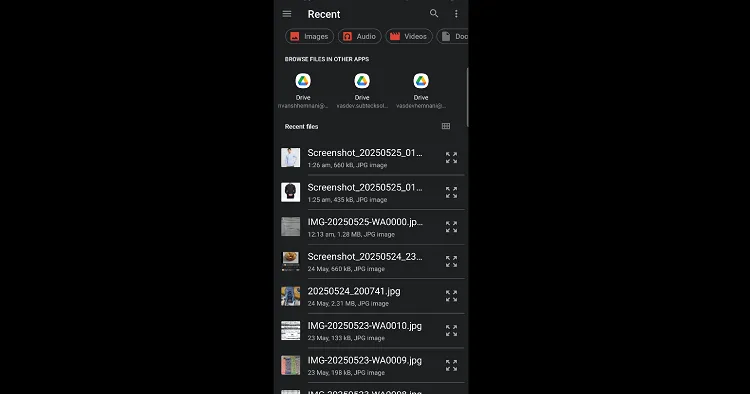Open Drive for vasdev.subtecksol account
This screenshot has width=750, height=394.
point(362,91)
